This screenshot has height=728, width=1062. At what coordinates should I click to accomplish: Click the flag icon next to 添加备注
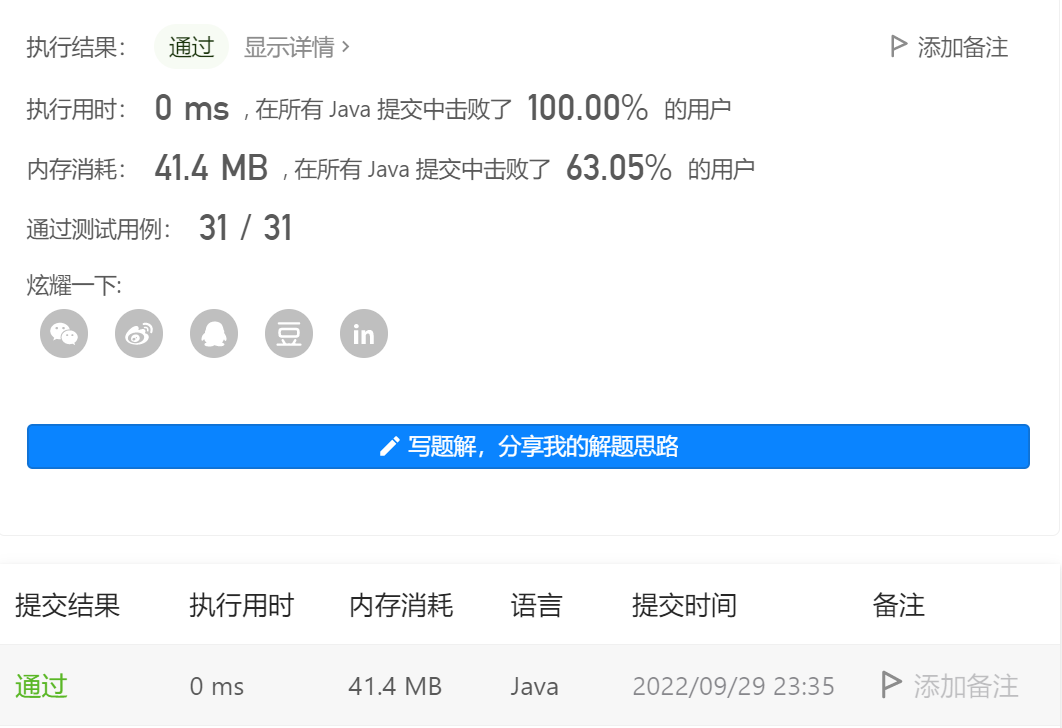pos(897,47)
